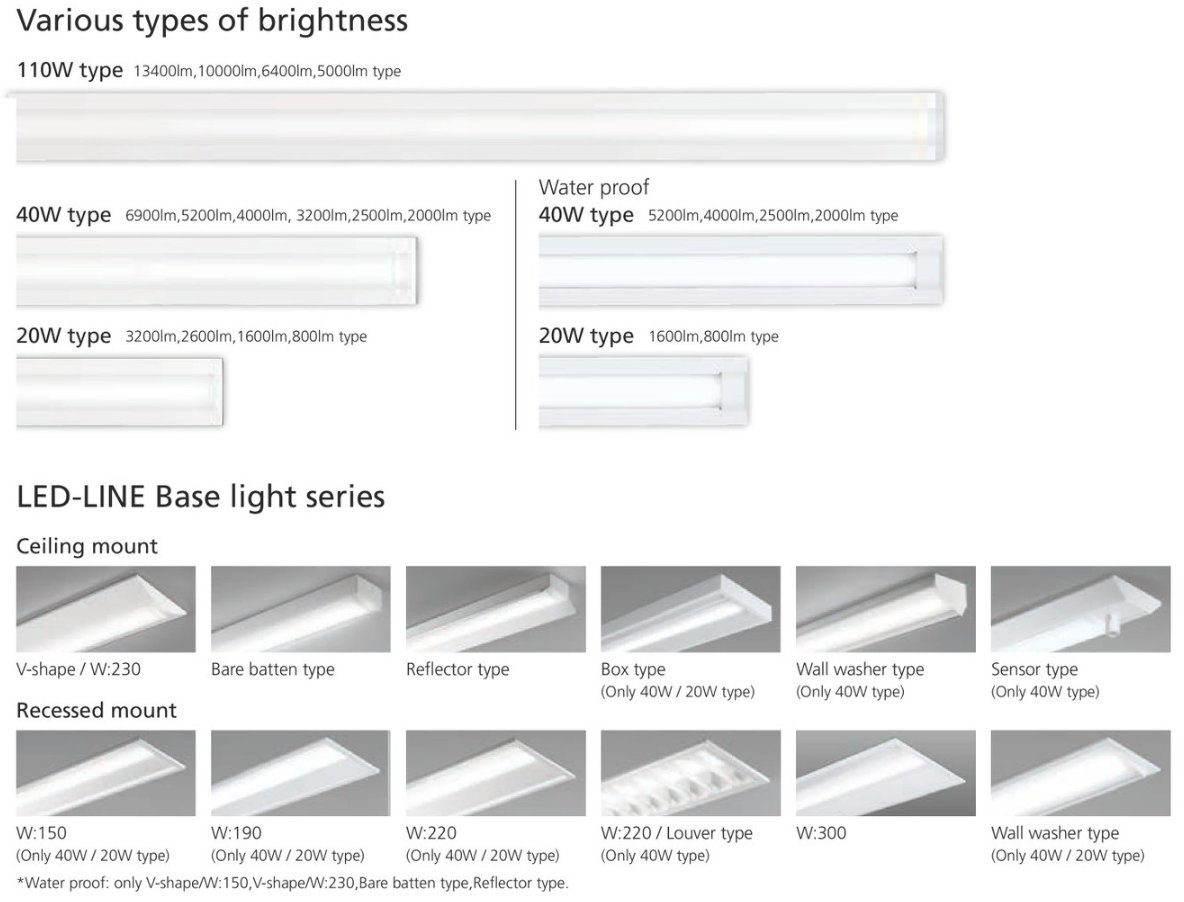Click the V-shape / W:230 ceiling light image
The image size is (1184, 902).
click(106, 609)
